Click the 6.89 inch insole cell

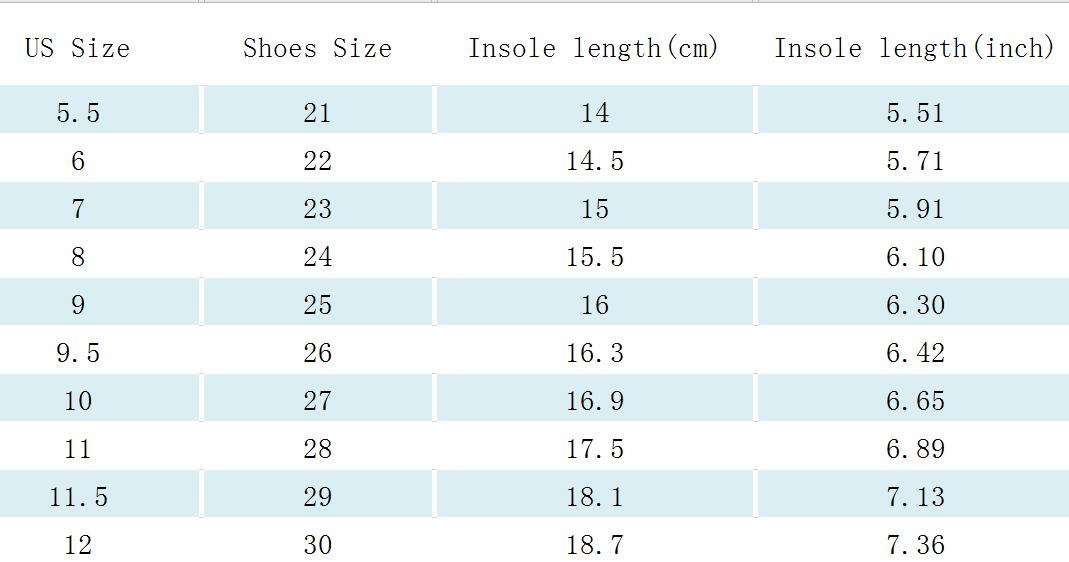(915, 449)
